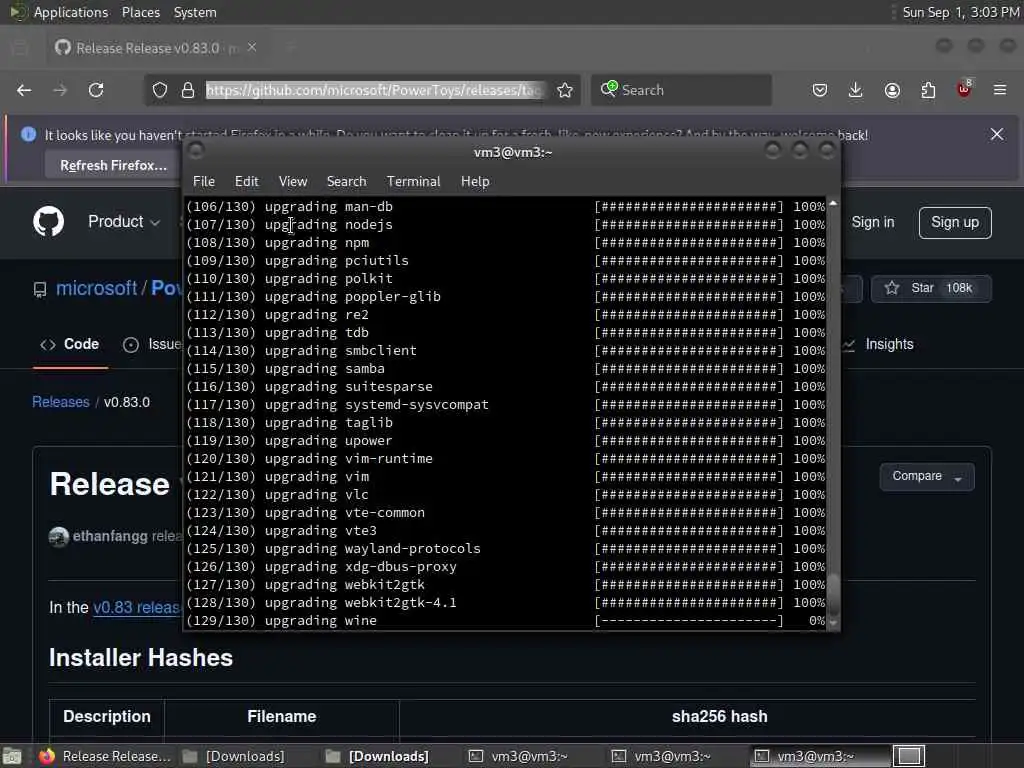This screenshot has height=768, width=1024.
Task: Open the microsoft organization link
Action: coord(96,288)
